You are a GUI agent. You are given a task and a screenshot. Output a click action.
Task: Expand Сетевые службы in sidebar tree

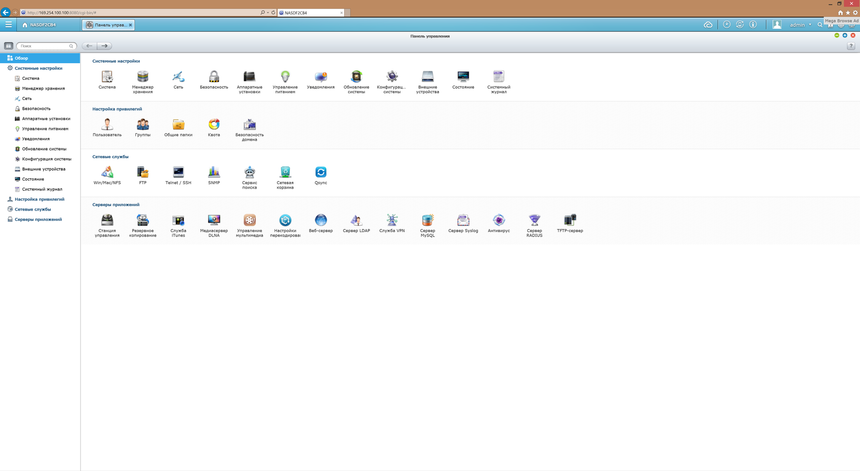point(32,209)
